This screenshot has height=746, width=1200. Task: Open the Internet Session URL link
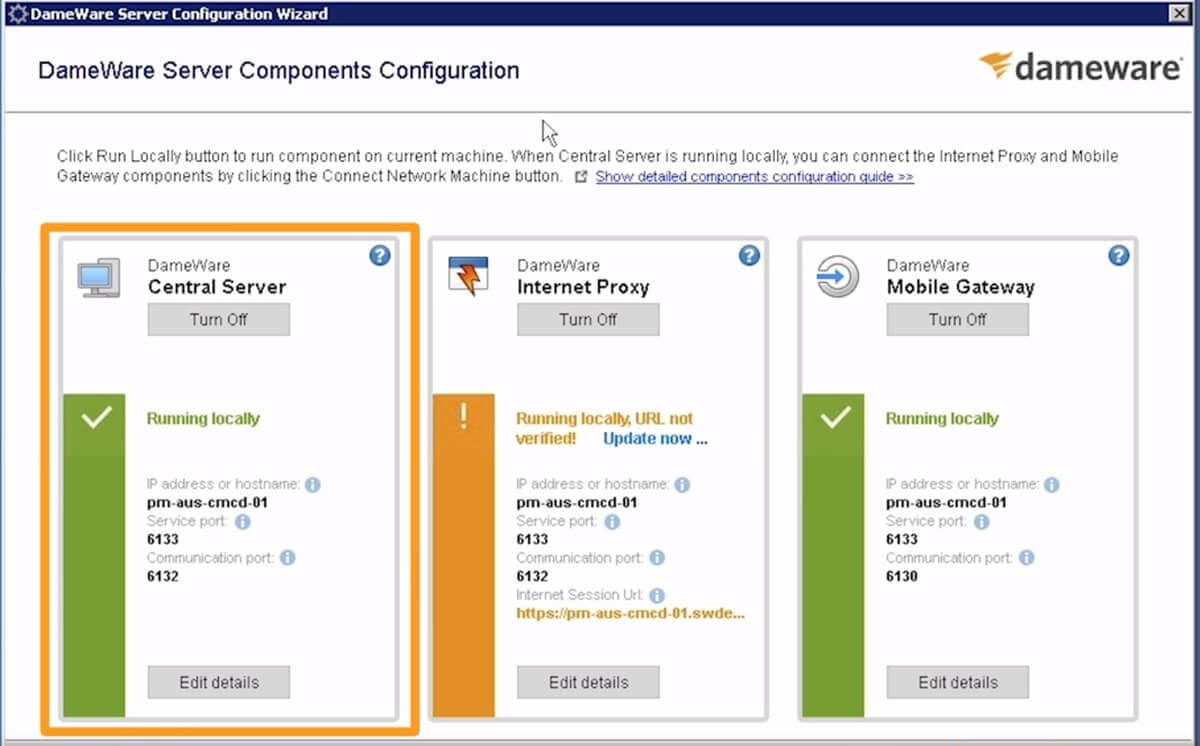(x=631, y=614)
